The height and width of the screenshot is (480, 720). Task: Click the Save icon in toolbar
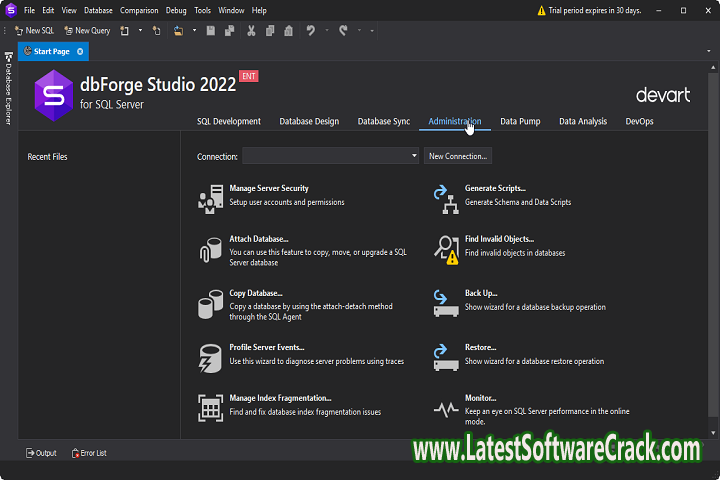211,31
